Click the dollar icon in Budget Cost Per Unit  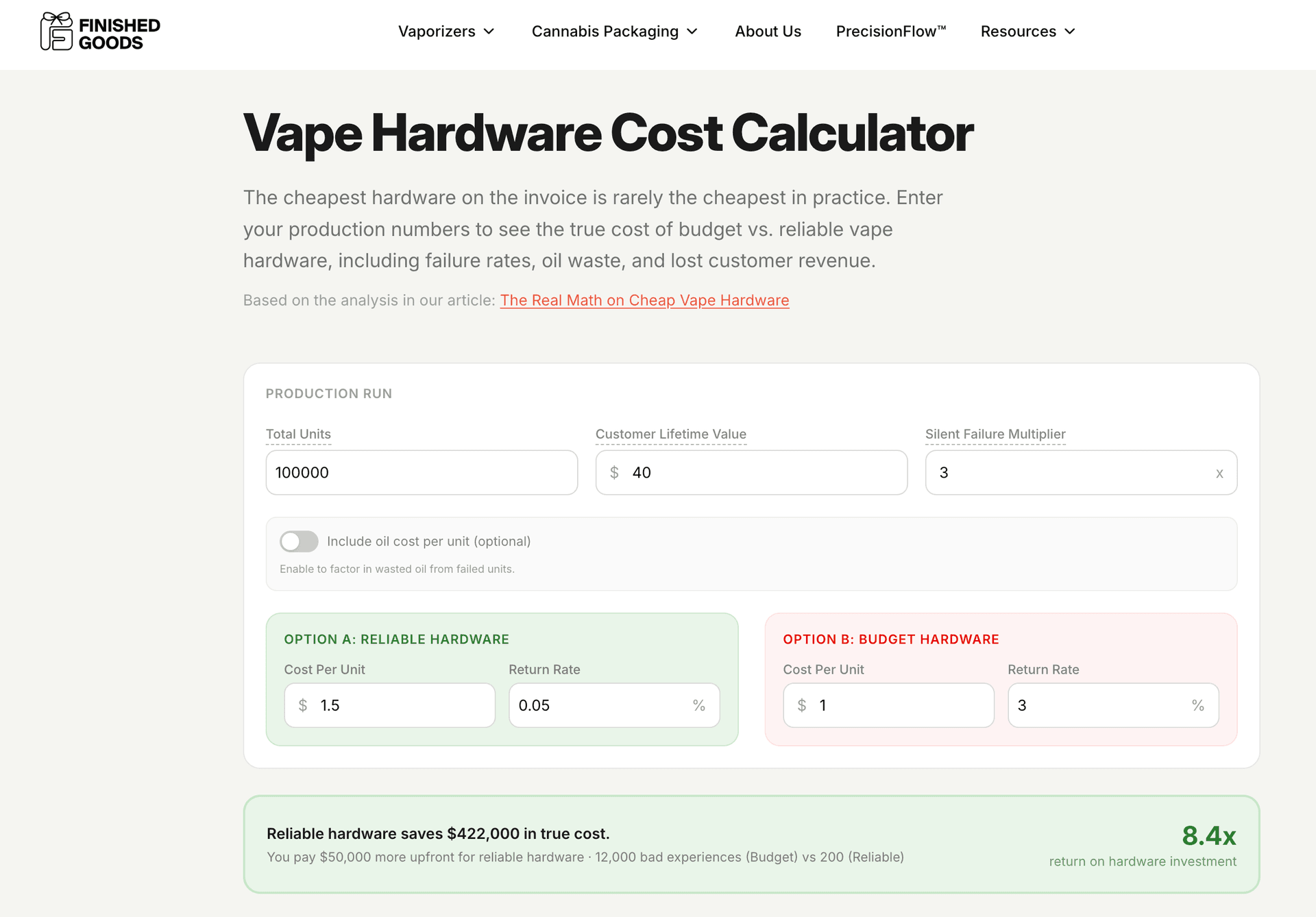(x=801, y=705)
